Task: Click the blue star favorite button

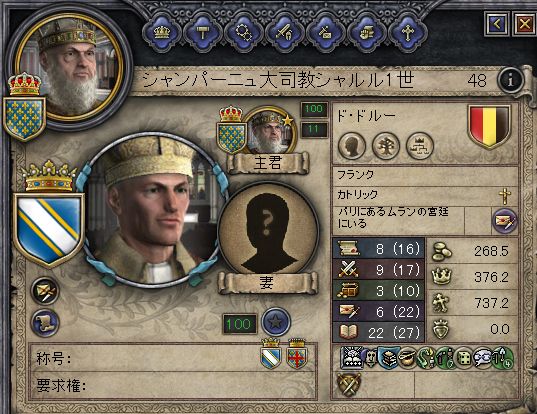Action: tap(276, 322)
